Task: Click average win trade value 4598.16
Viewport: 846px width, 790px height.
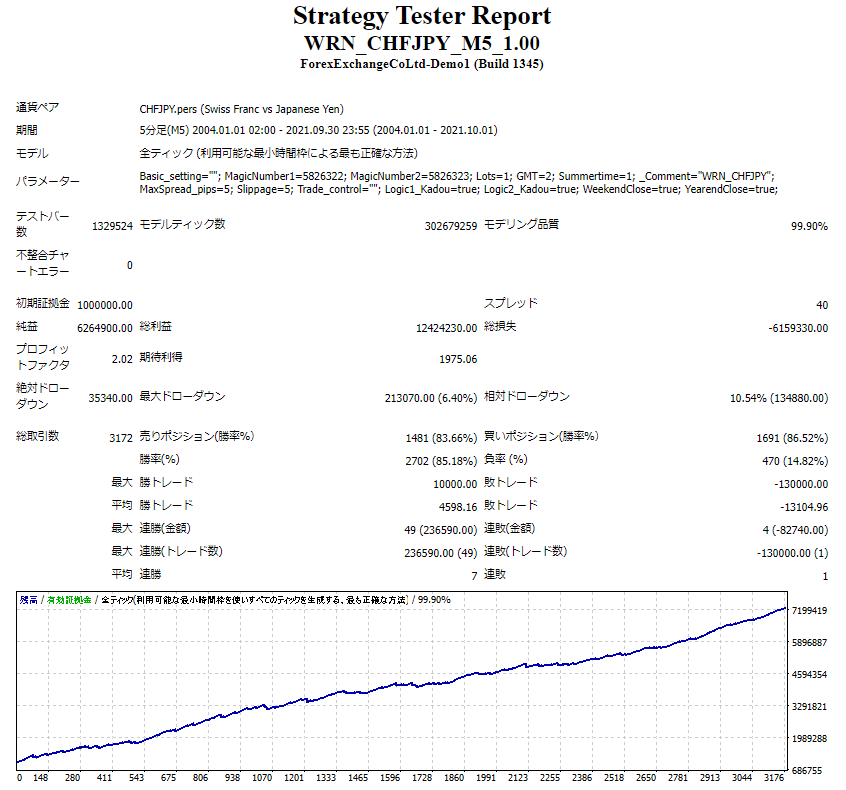Action: pos(458,507)
